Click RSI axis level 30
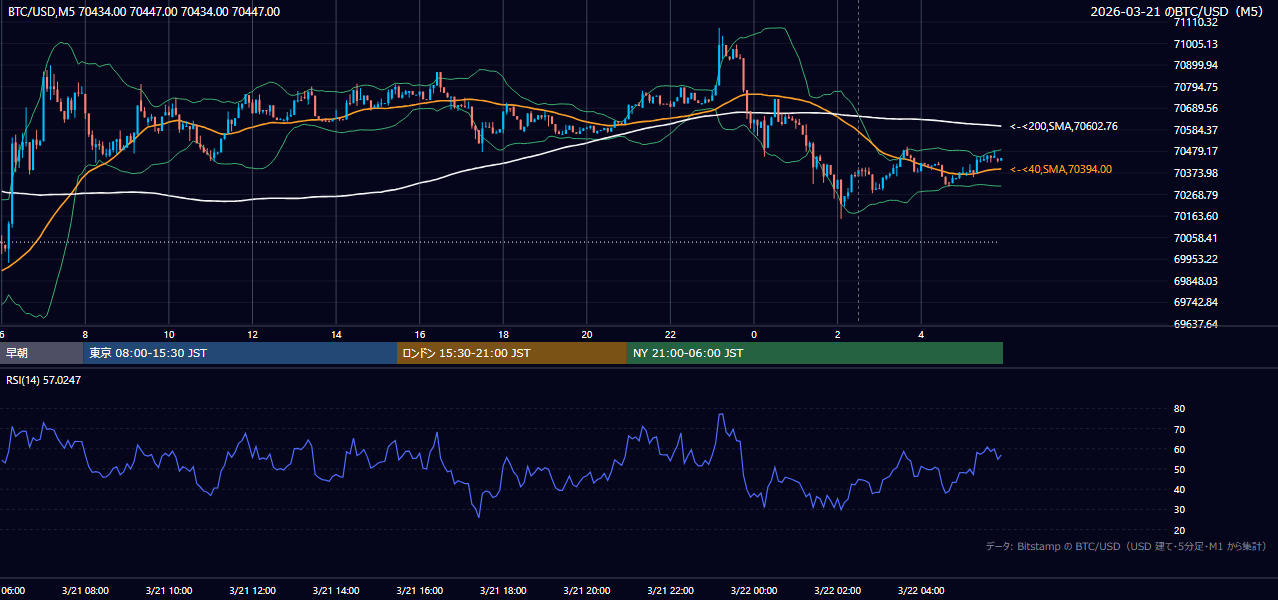This screenshot has height=600, width=1278. (1179, 510)
